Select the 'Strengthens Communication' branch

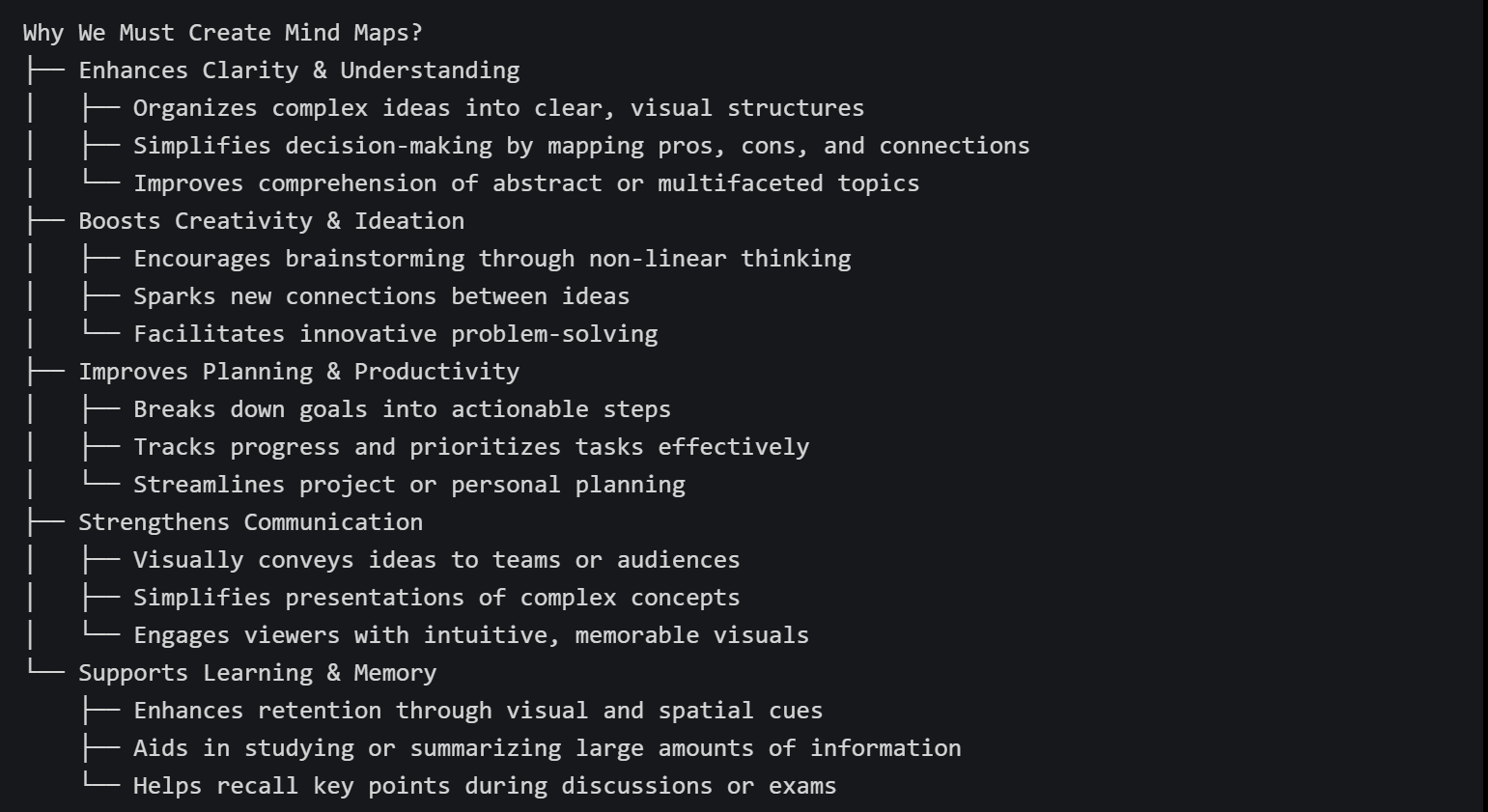coord(250,522)
